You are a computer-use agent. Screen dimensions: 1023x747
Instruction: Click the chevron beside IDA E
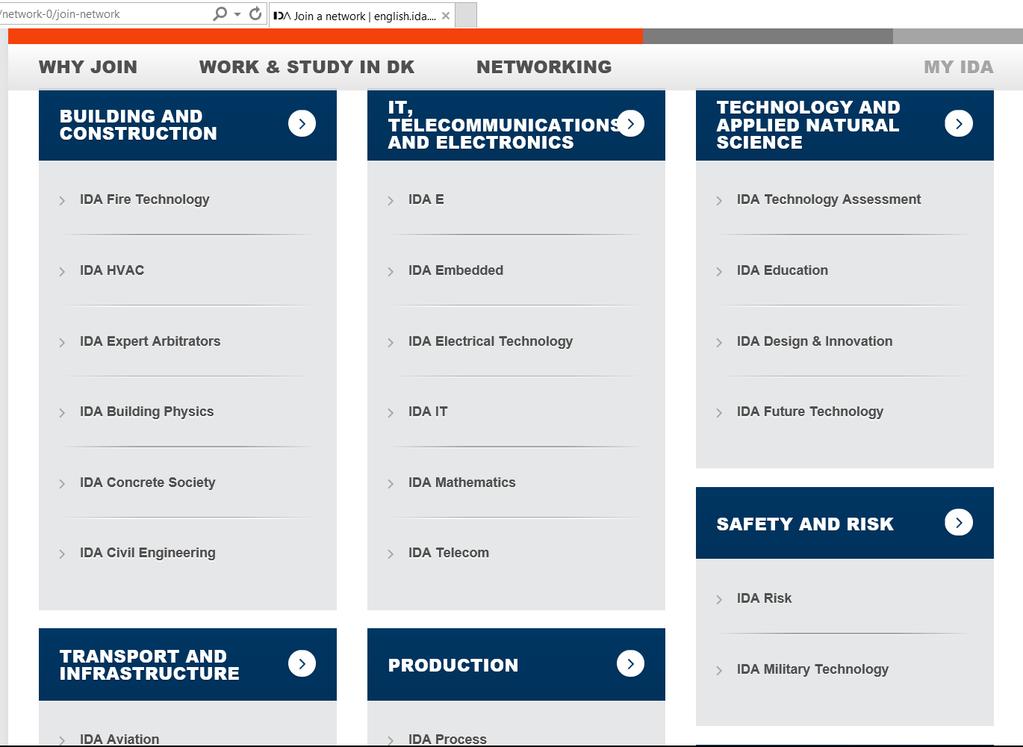tap(390, 201)
